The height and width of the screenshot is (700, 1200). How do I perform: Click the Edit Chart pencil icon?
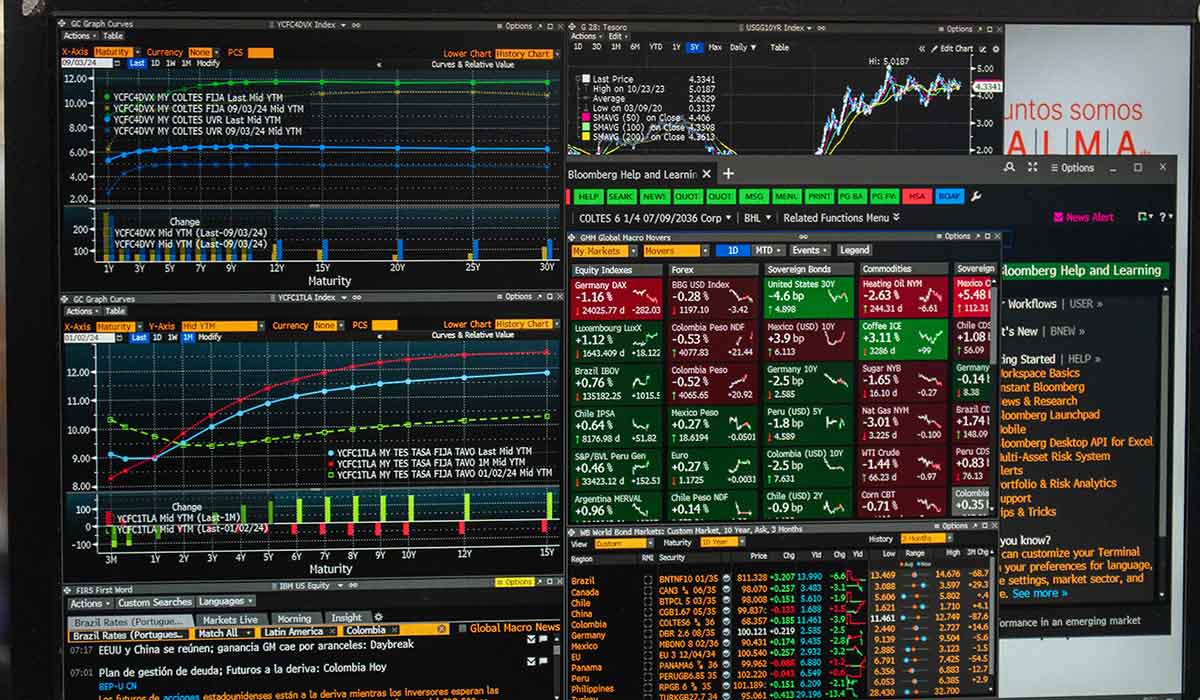coord(933,48)
